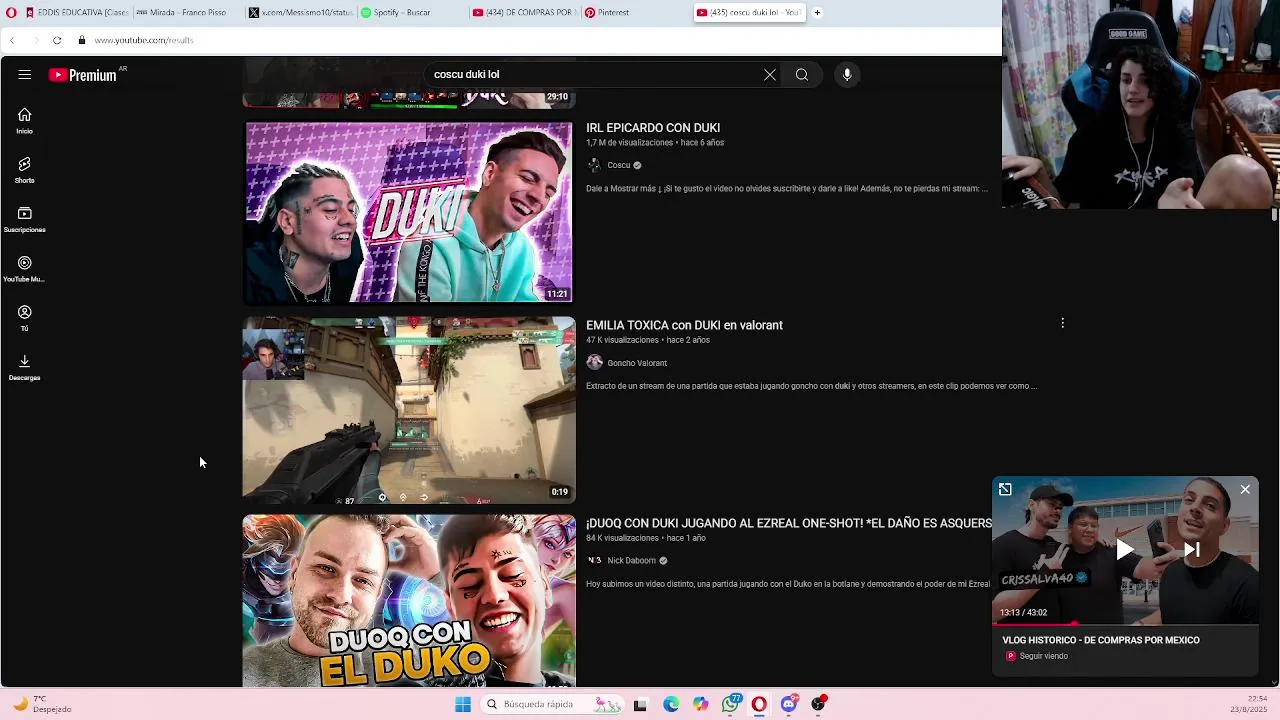Open the weather widget 'Despejado'
The height and width of the screenshot is (720, 1280).
(42, 704)
